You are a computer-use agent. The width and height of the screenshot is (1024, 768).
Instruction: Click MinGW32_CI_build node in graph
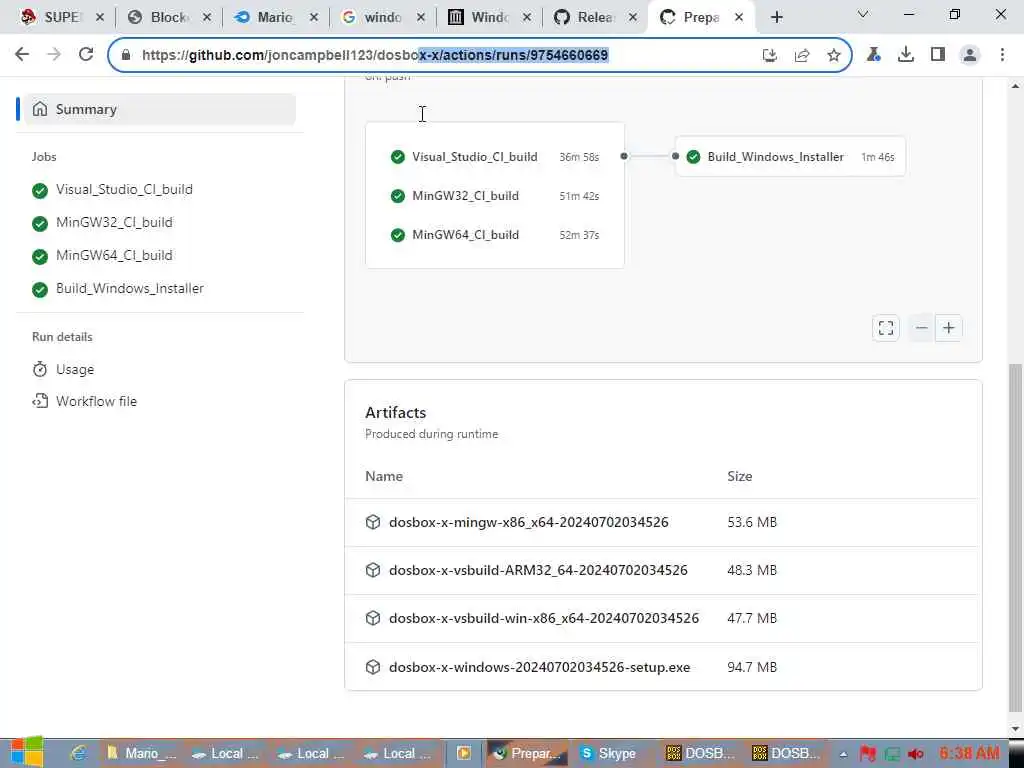[494, 196]
